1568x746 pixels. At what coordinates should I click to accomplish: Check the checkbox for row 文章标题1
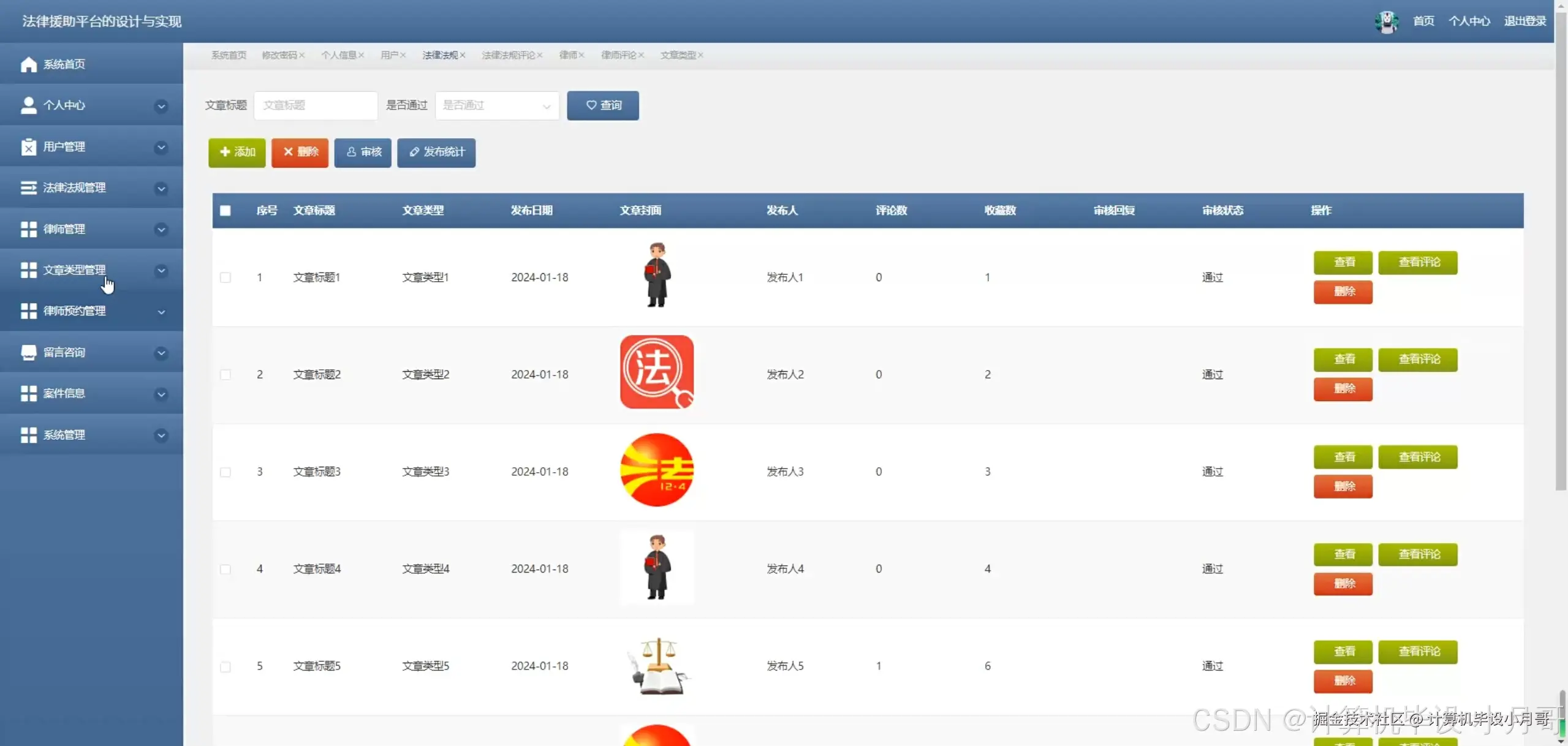[225, 277]
